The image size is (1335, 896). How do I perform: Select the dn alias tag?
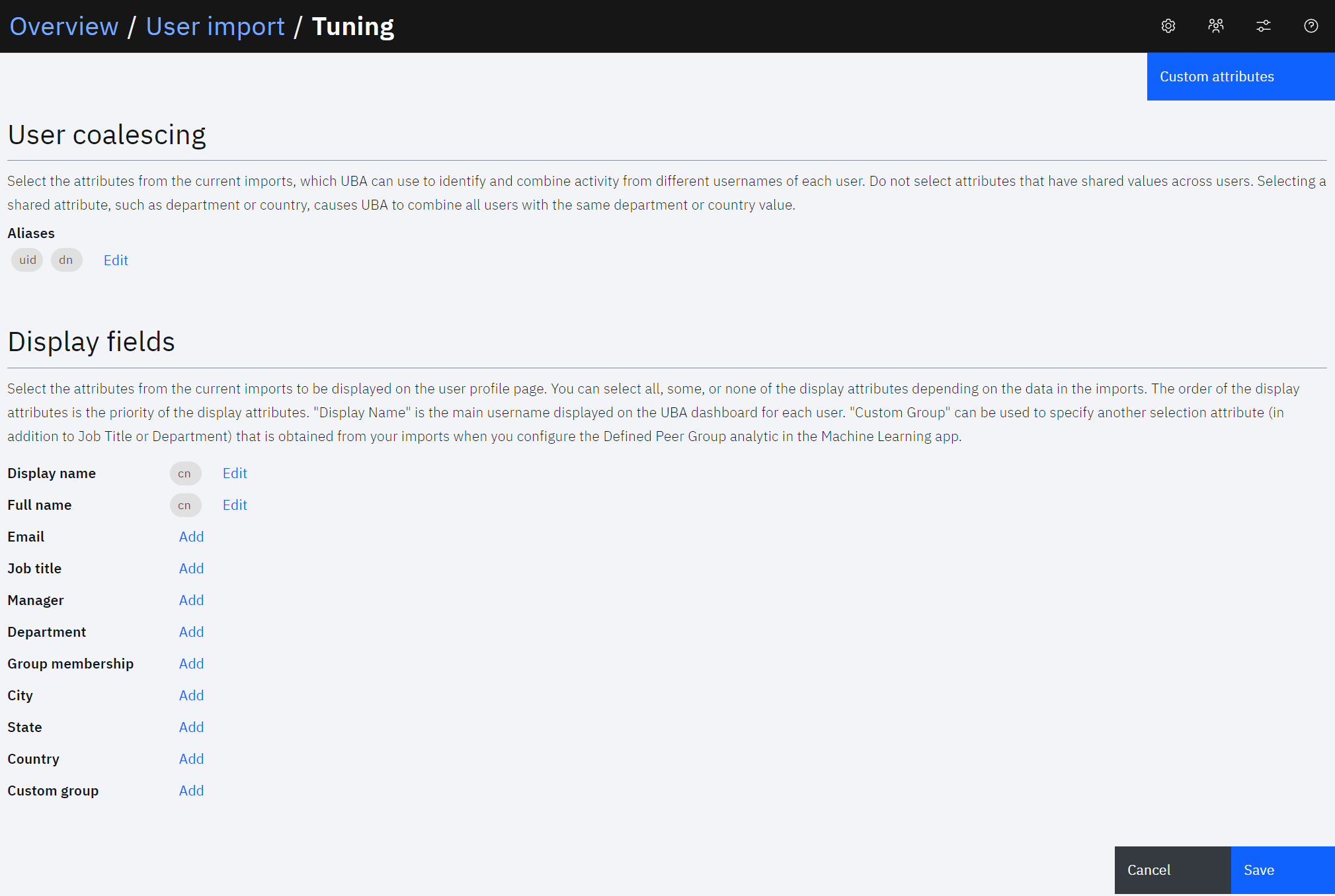(66, 260)
